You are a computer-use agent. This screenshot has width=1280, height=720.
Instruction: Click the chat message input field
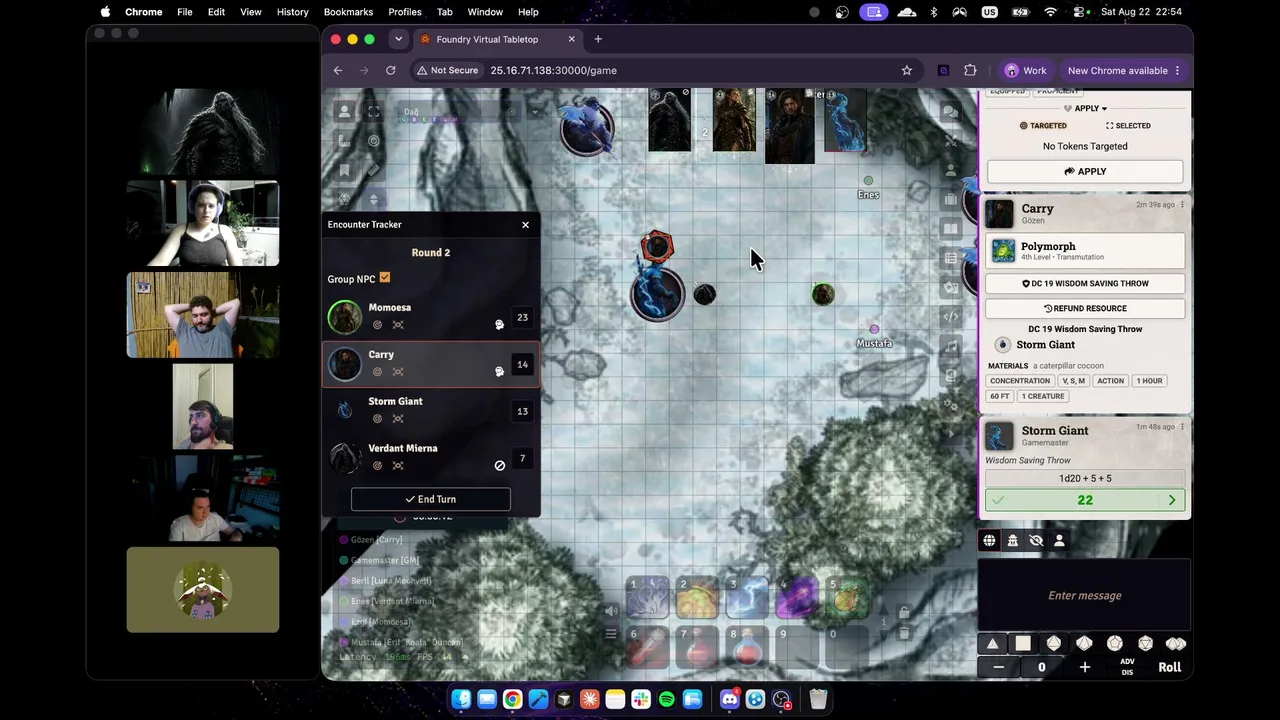click(x=1084, y=596)
